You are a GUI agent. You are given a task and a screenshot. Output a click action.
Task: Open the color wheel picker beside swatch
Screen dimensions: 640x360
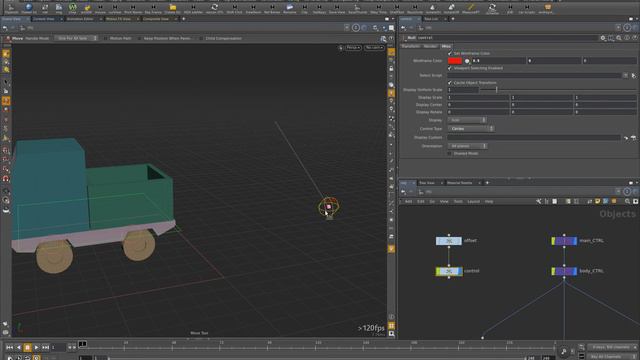(467, 61)
